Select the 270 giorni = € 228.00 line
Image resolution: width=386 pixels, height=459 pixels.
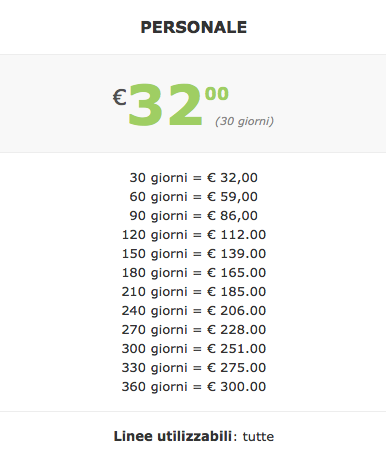(x=193, y=330)
